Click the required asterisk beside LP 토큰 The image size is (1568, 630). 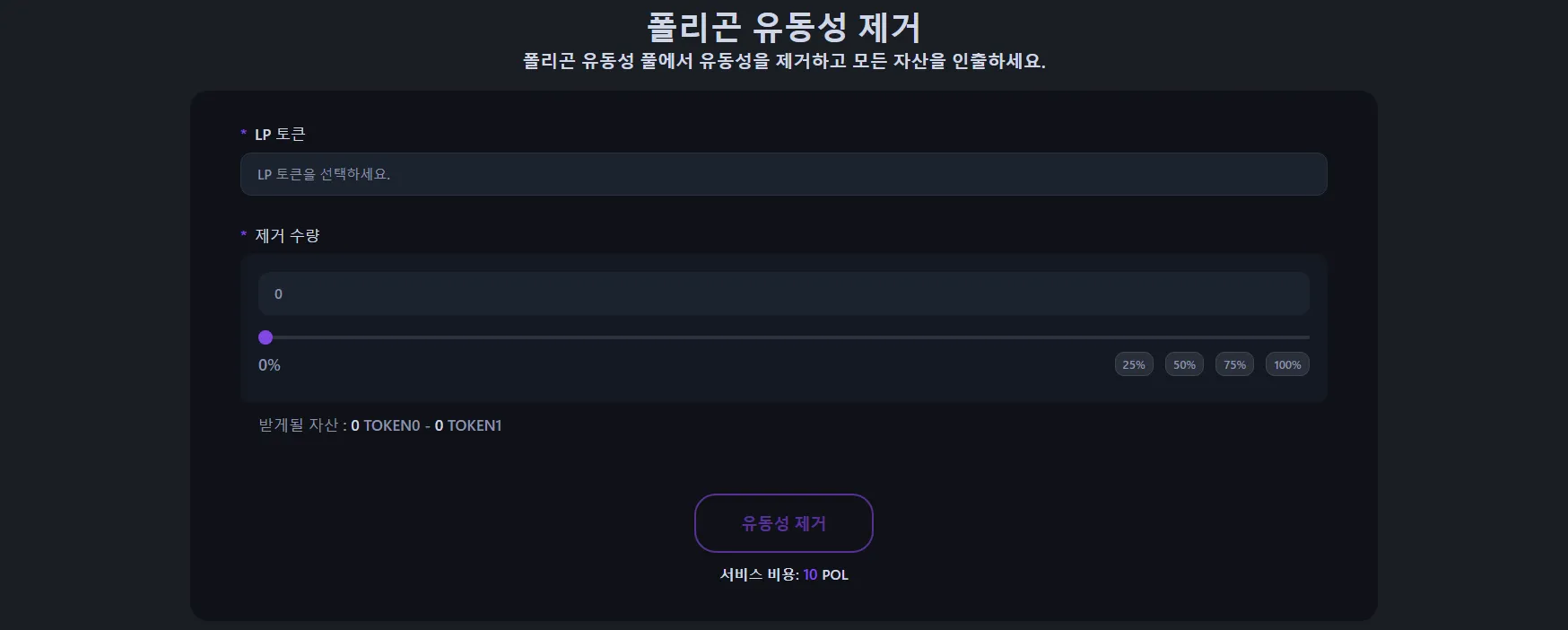(x=243, y=134)
